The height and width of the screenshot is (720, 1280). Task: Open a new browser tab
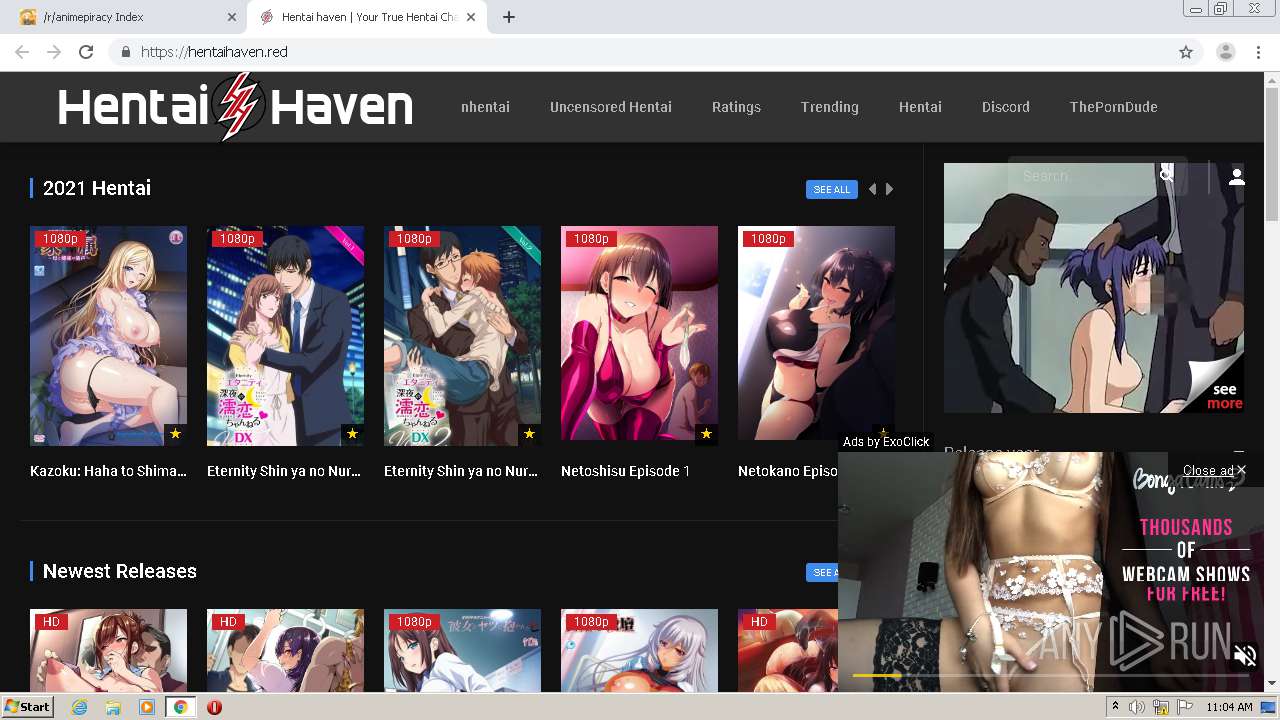pyautogui.click(x=509, y=17)
